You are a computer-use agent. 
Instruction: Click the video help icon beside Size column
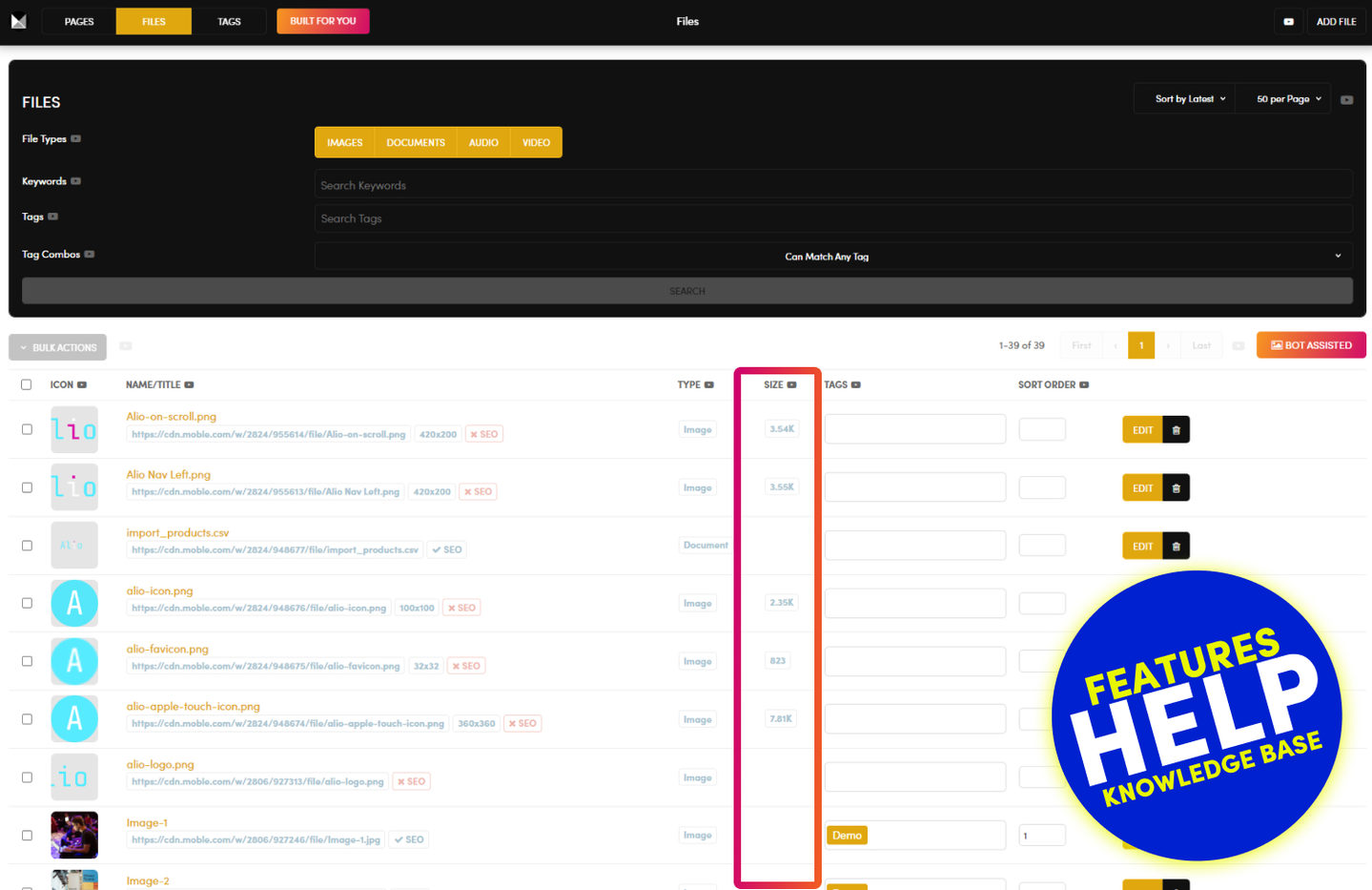pyautogui.click(x=791, y=385)
